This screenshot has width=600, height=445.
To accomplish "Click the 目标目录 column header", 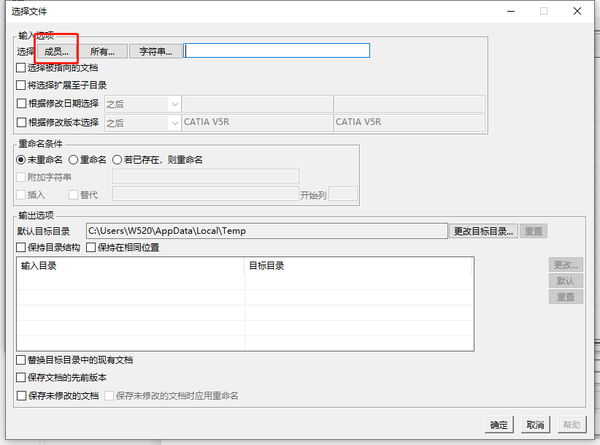I will click(358, 266).
